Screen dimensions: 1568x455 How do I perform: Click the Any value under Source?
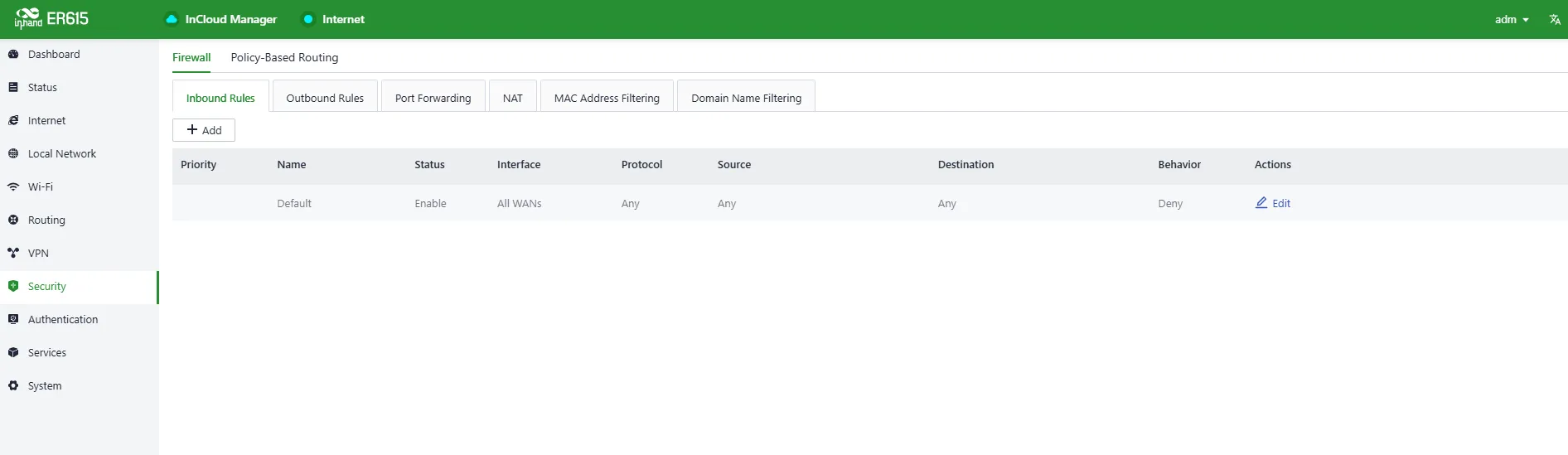(x=727, y=203)
